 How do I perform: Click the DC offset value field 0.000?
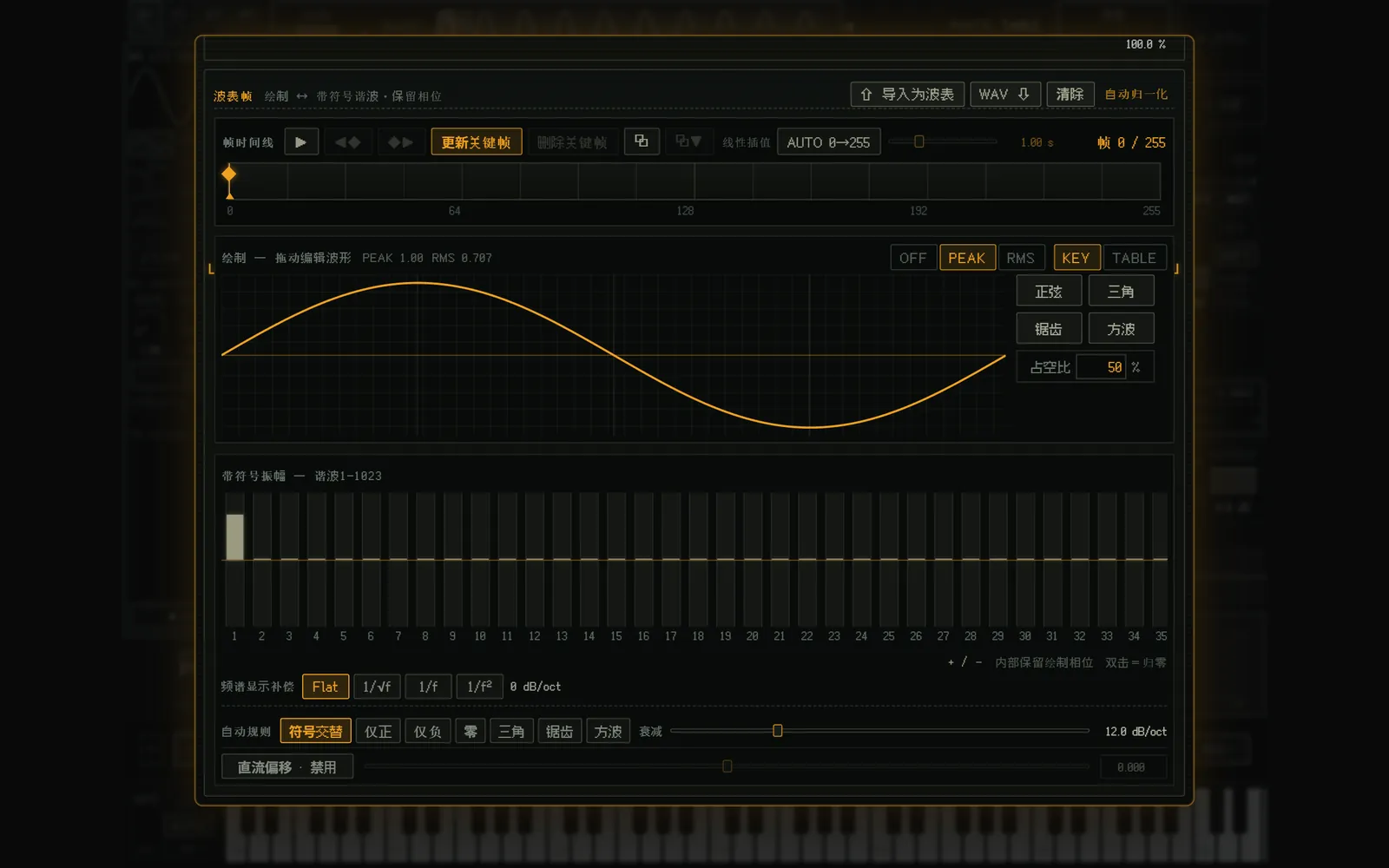coord(1132,767)
